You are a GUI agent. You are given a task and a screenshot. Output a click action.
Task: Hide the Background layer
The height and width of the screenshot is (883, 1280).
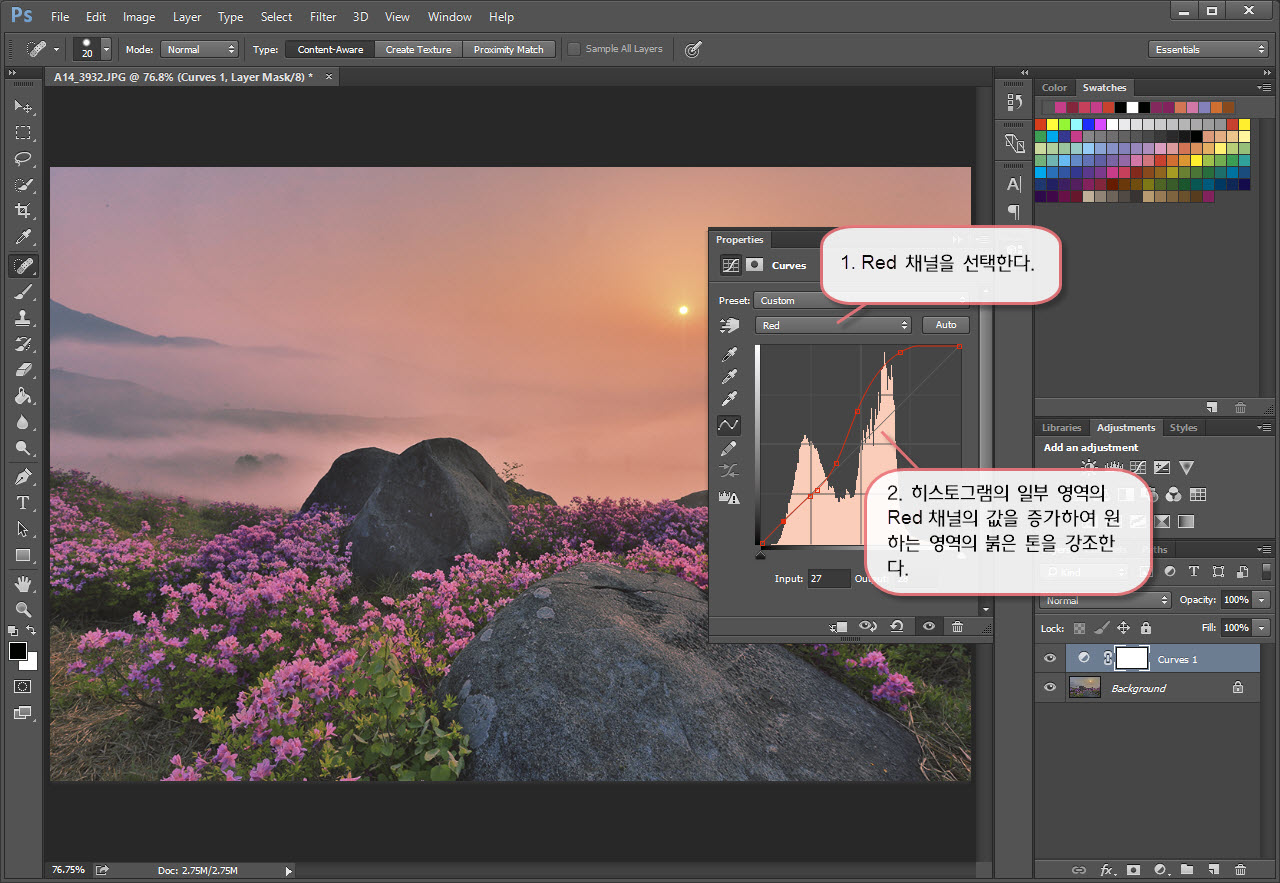click(1049, 688)
